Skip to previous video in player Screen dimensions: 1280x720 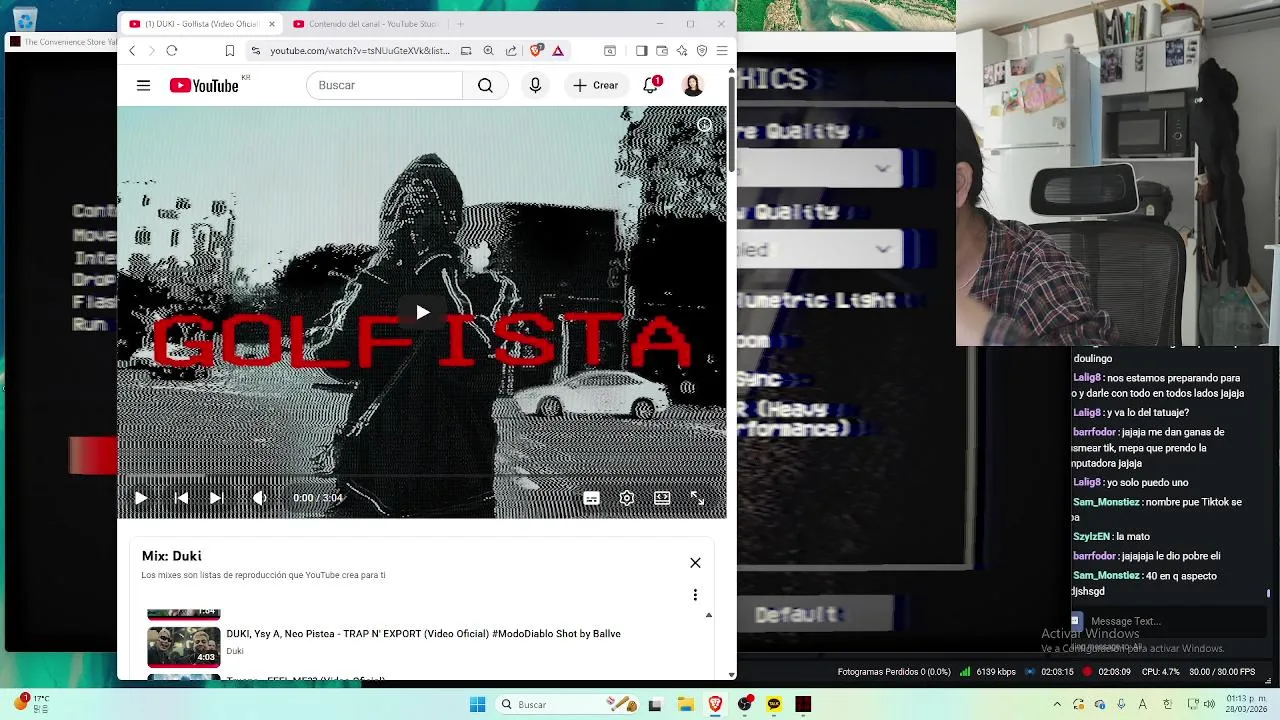pos(181,498)
